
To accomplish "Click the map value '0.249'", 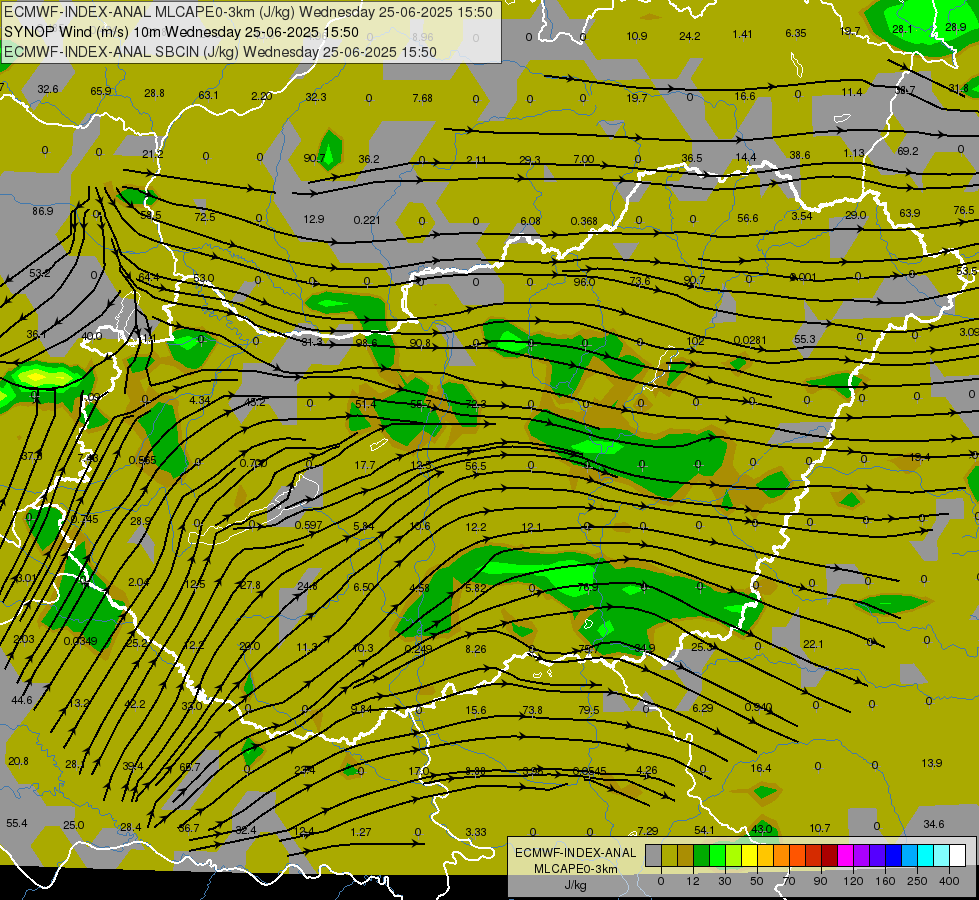I will click(418, 649).
